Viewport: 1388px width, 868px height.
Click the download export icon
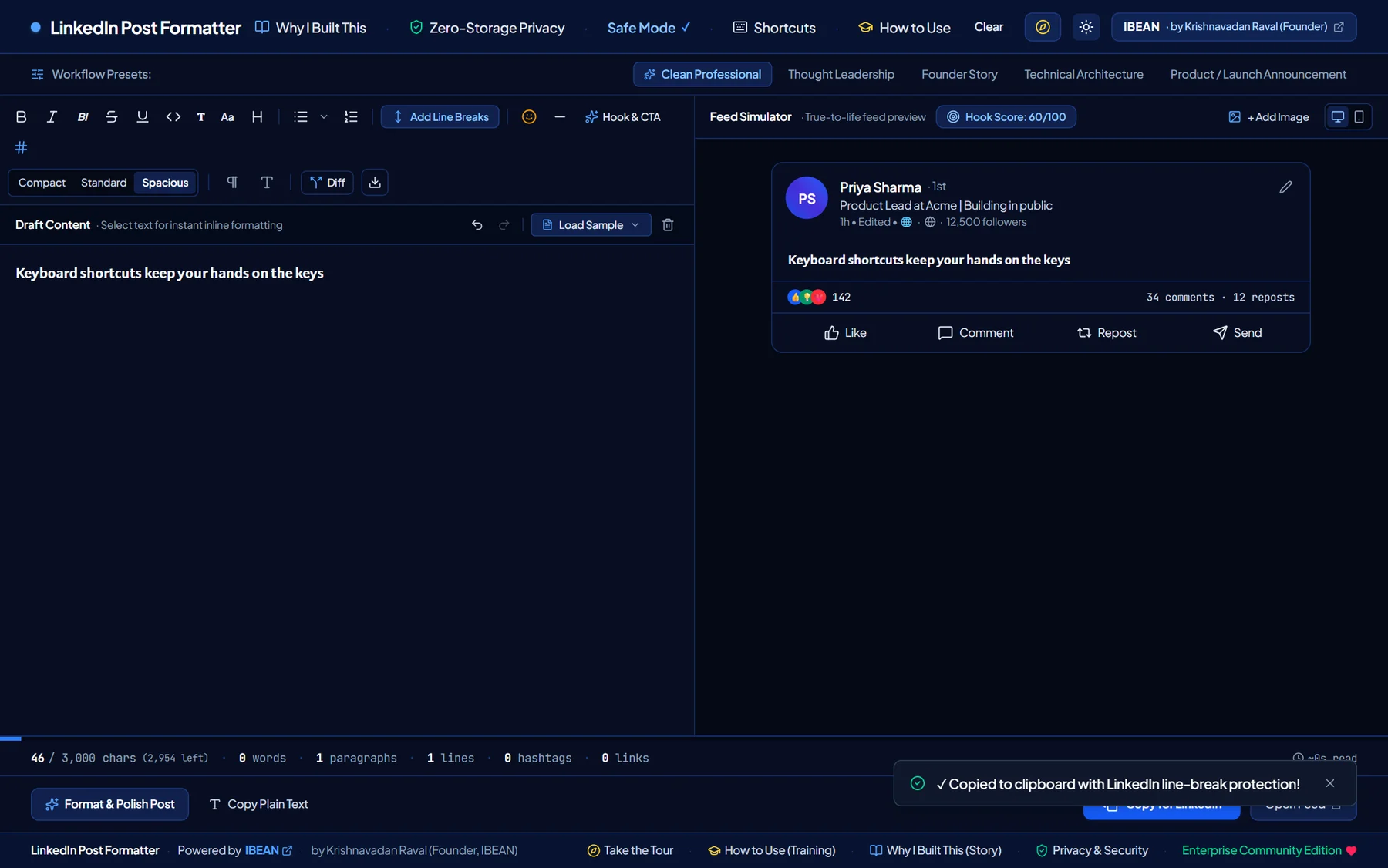pos(375,183)
